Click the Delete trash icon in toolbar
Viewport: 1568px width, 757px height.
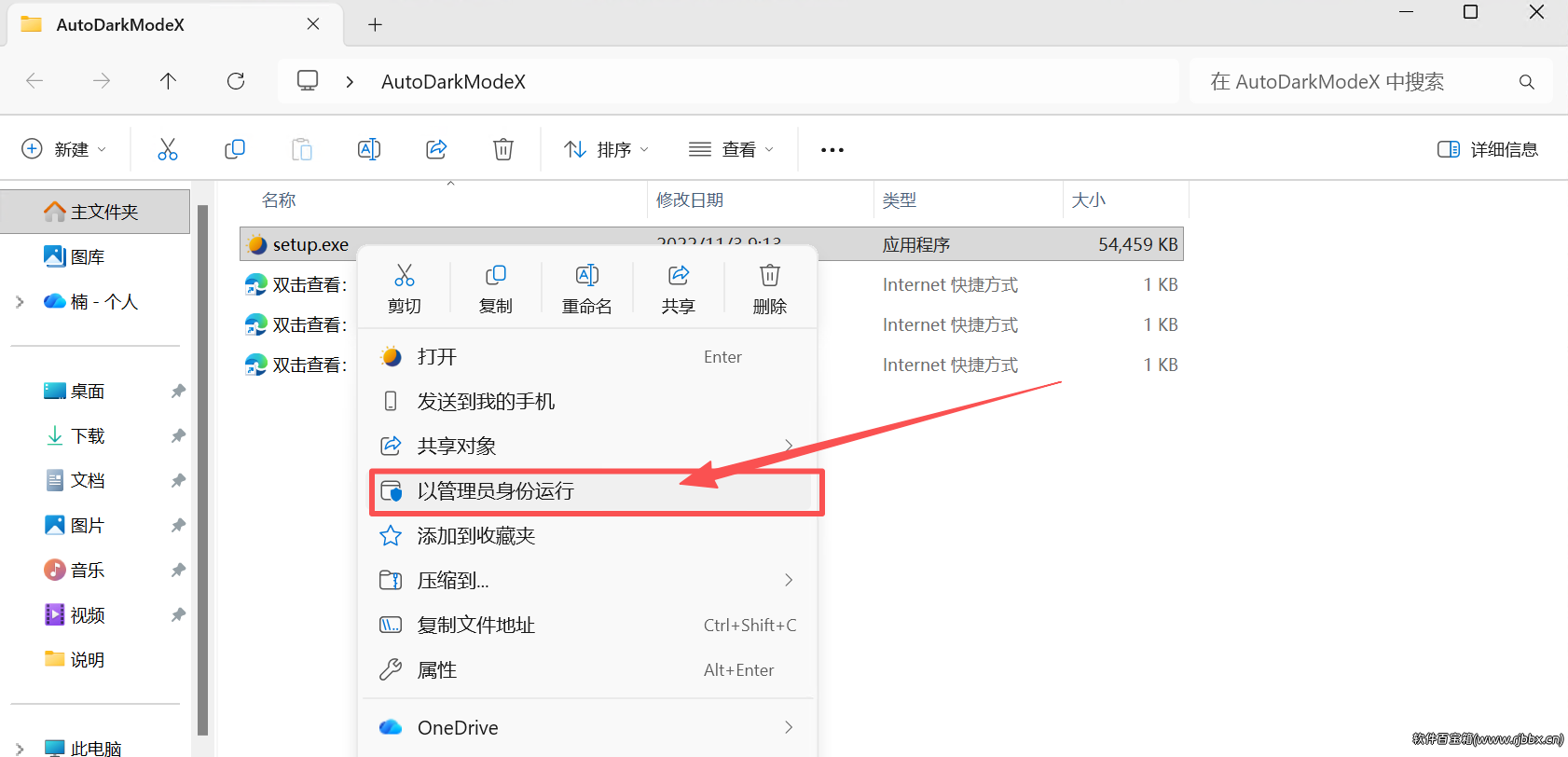click(503, 149)
